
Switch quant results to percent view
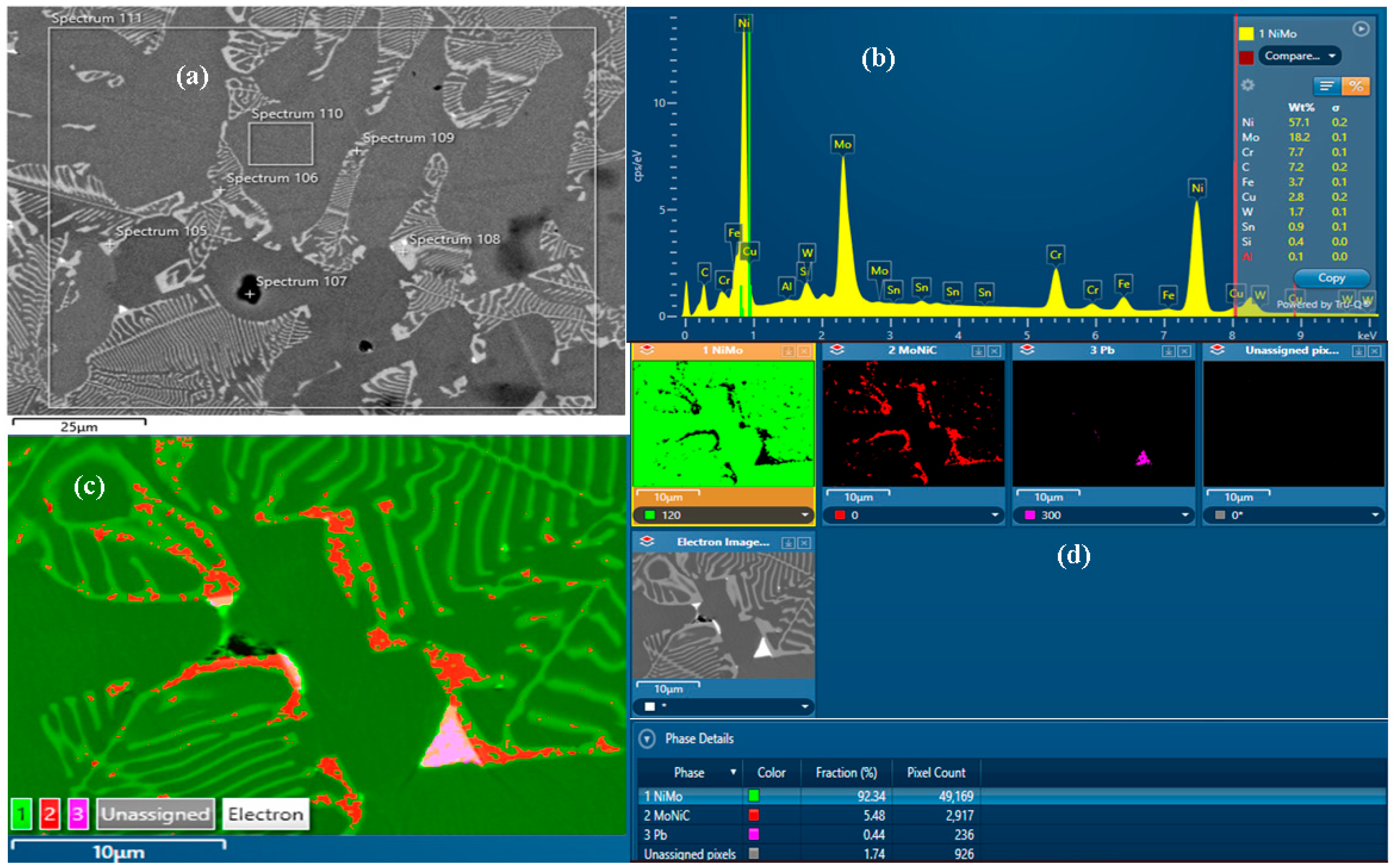tap(1356, 86)
